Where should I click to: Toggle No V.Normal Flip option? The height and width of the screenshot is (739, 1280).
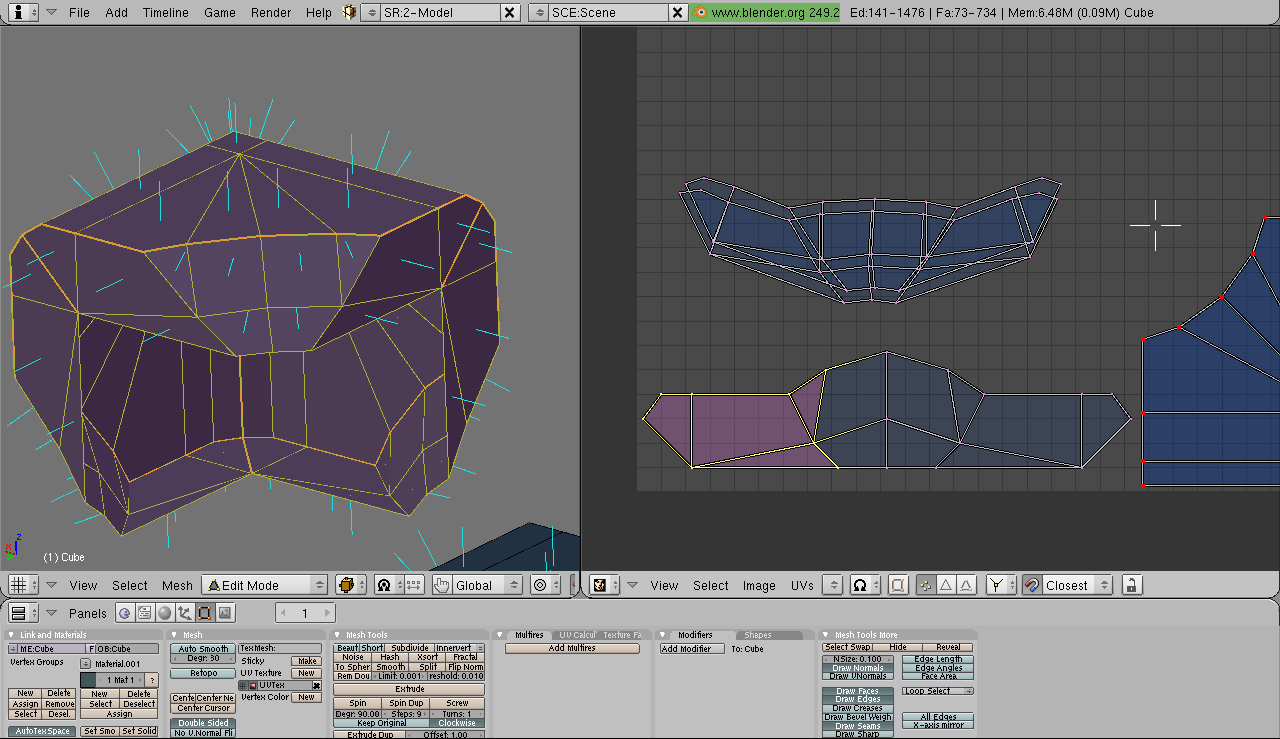pos(203,733)
